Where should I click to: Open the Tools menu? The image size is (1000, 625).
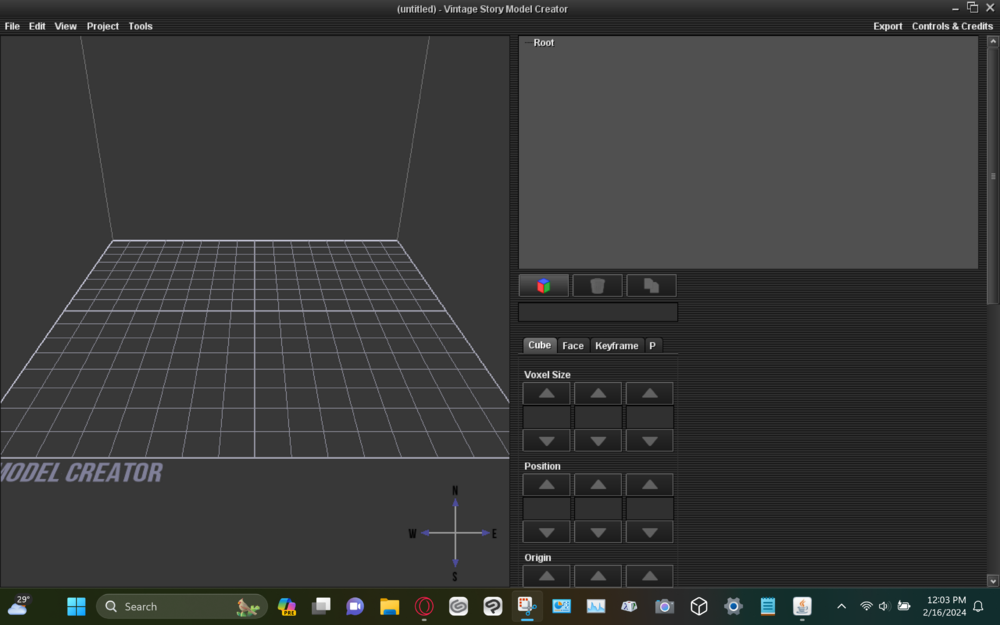[x=140, y=26]
